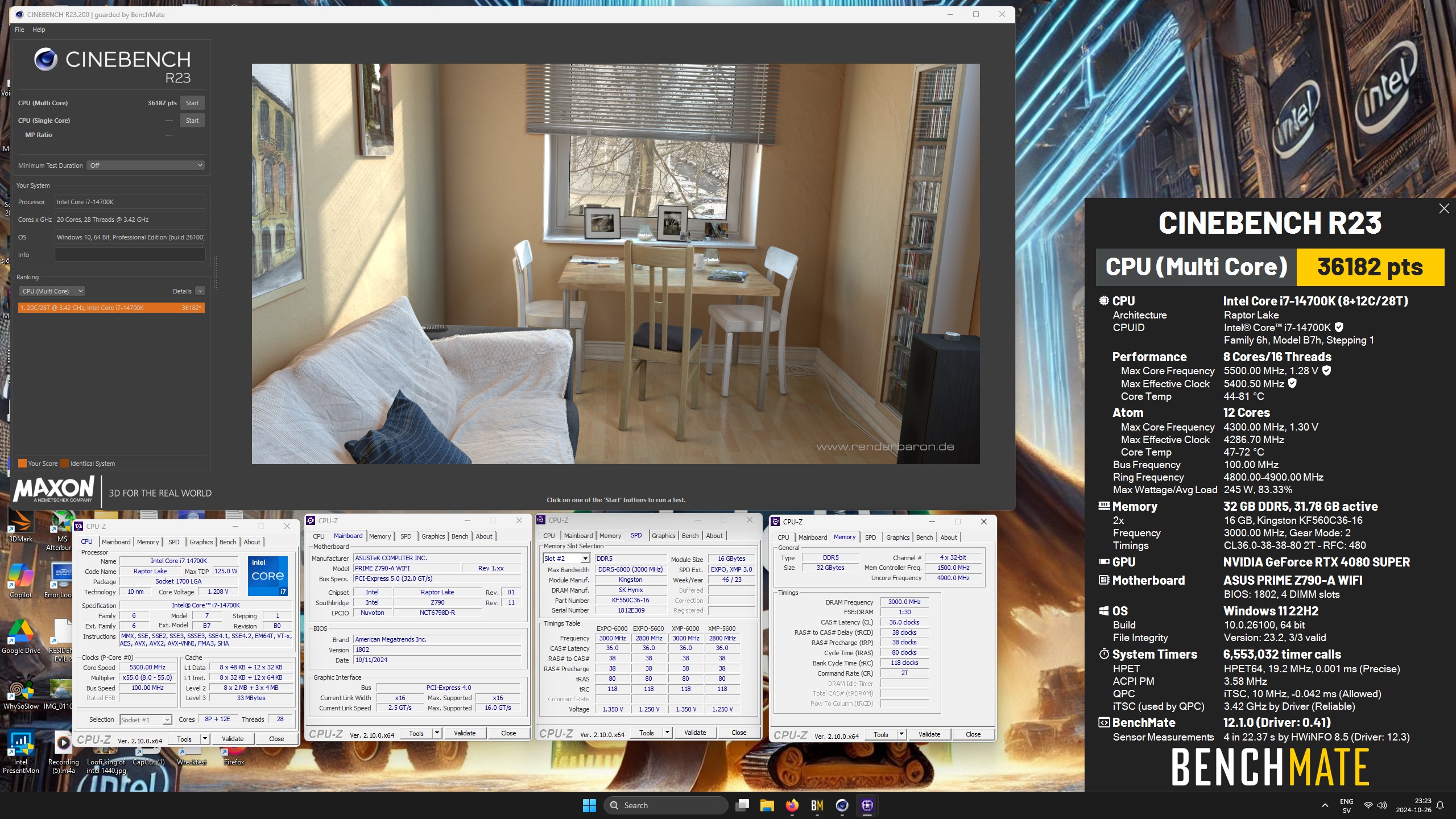The image size is (1456, 819).
Task: Launch Copilot from the desktop
Action: tap(20, 580)
